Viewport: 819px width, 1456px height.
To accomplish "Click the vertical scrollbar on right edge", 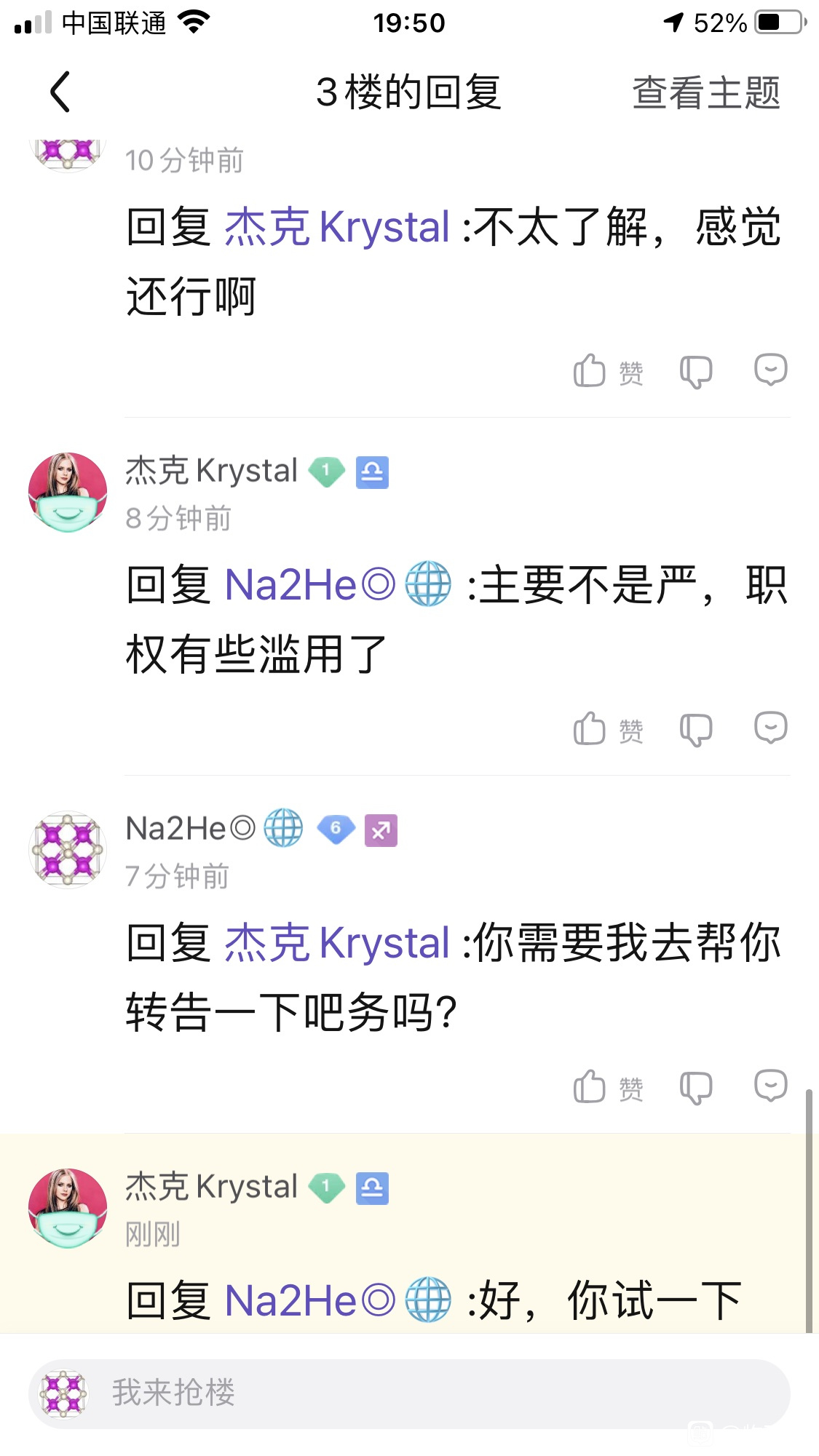I will point(809,1211).
